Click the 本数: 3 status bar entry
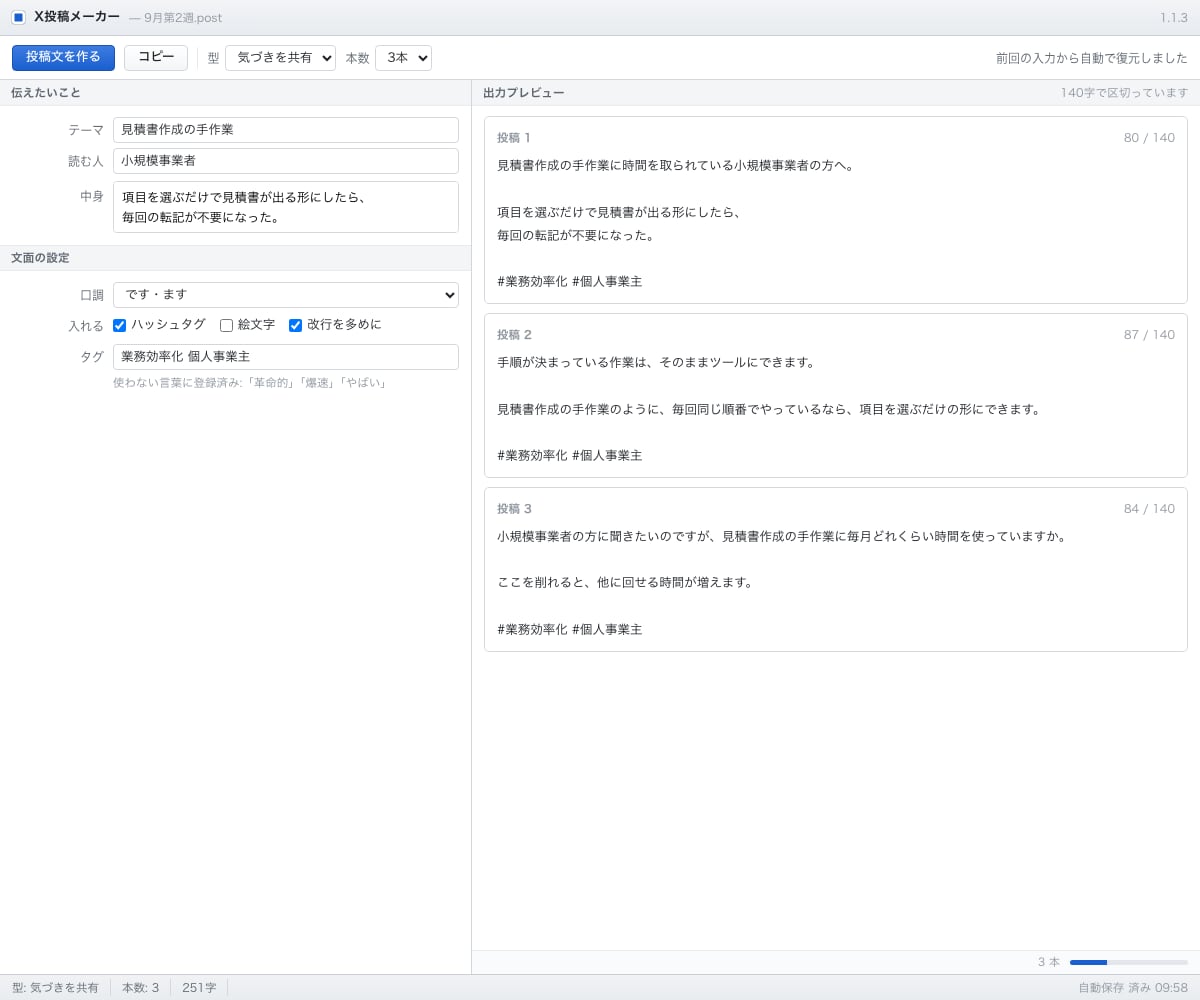The width and height of the screenshot is (1200, 1000). (x=141, y=988)
